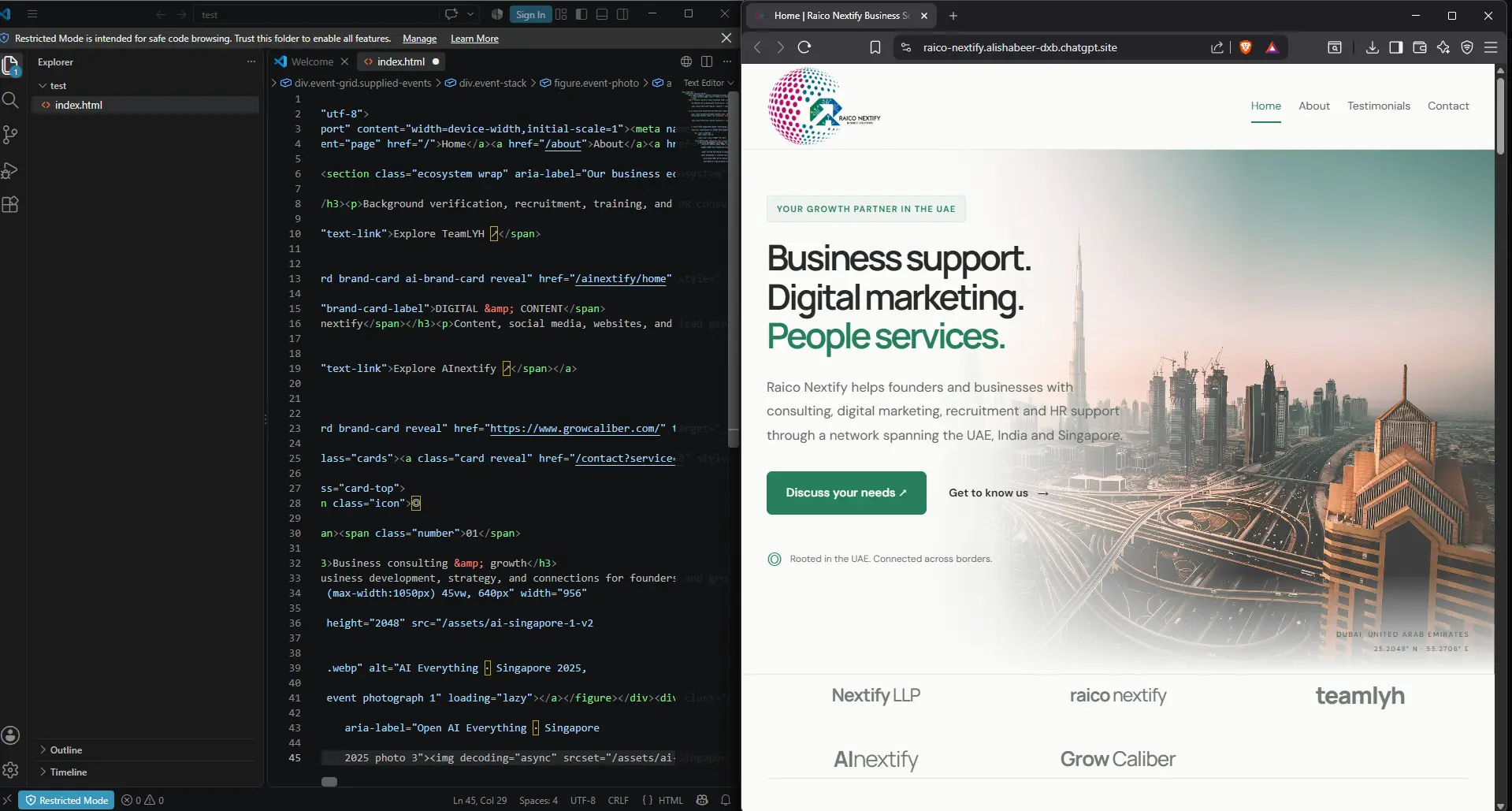Screen dimensions: 1512x811
Task: Click the Brave Rewards triangle icon
Action: pyautogui.click(x=1272, y=47)
